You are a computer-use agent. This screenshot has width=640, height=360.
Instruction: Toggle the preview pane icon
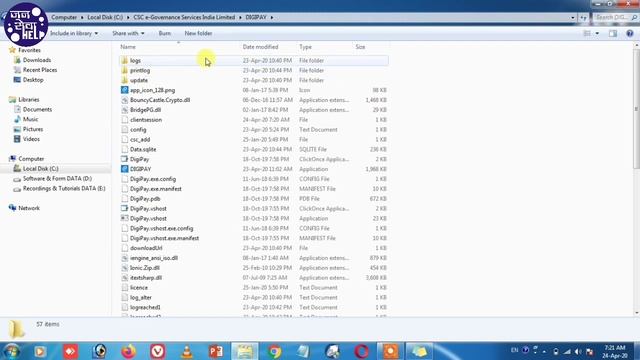point(613,33)
